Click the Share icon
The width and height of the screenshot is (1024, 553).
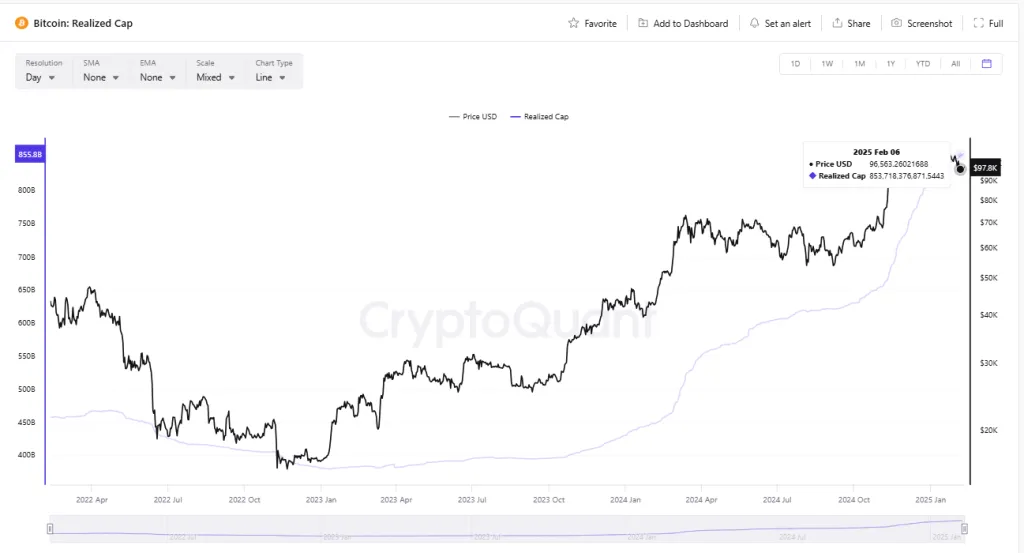[x=837, y=23]
